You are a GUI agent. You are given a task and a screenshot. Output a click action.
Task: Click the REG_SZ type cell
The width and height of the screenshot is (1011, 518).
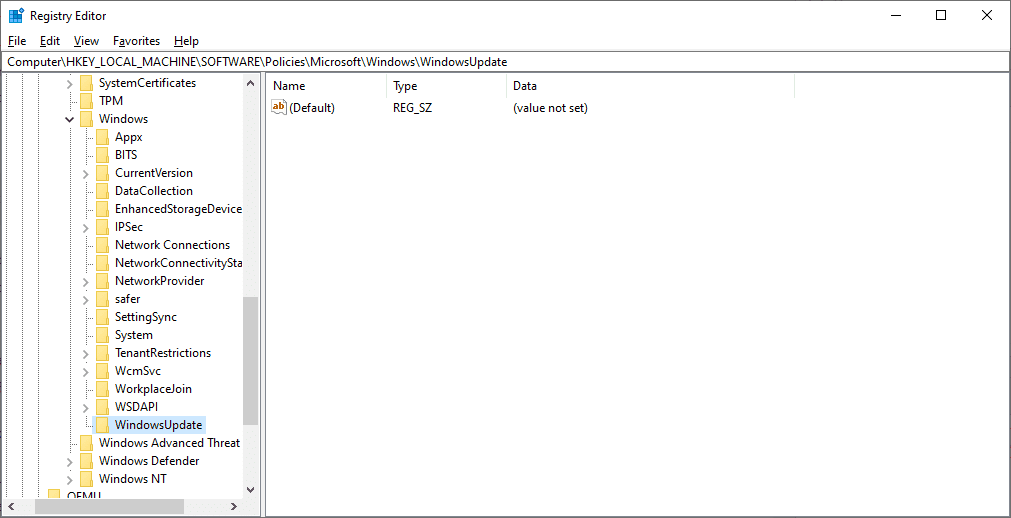(413, 108)
